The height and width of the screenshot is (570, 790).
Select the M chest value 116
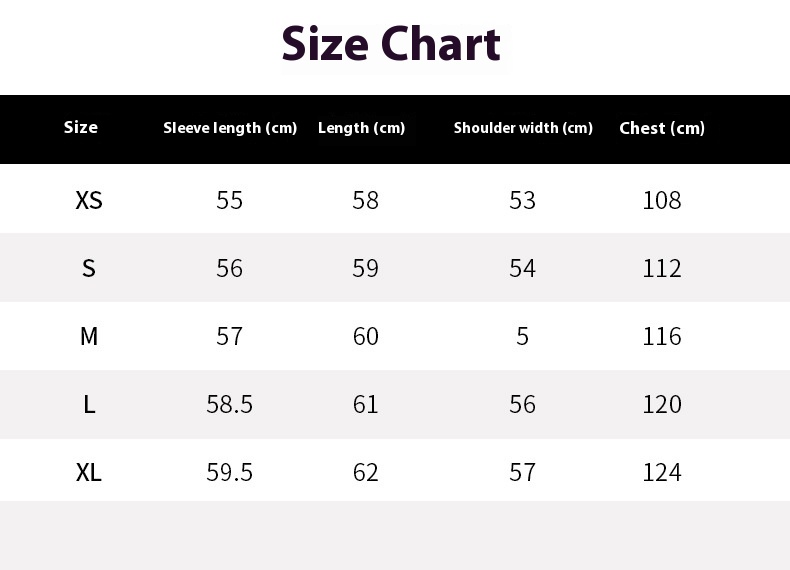pos(662,336)
